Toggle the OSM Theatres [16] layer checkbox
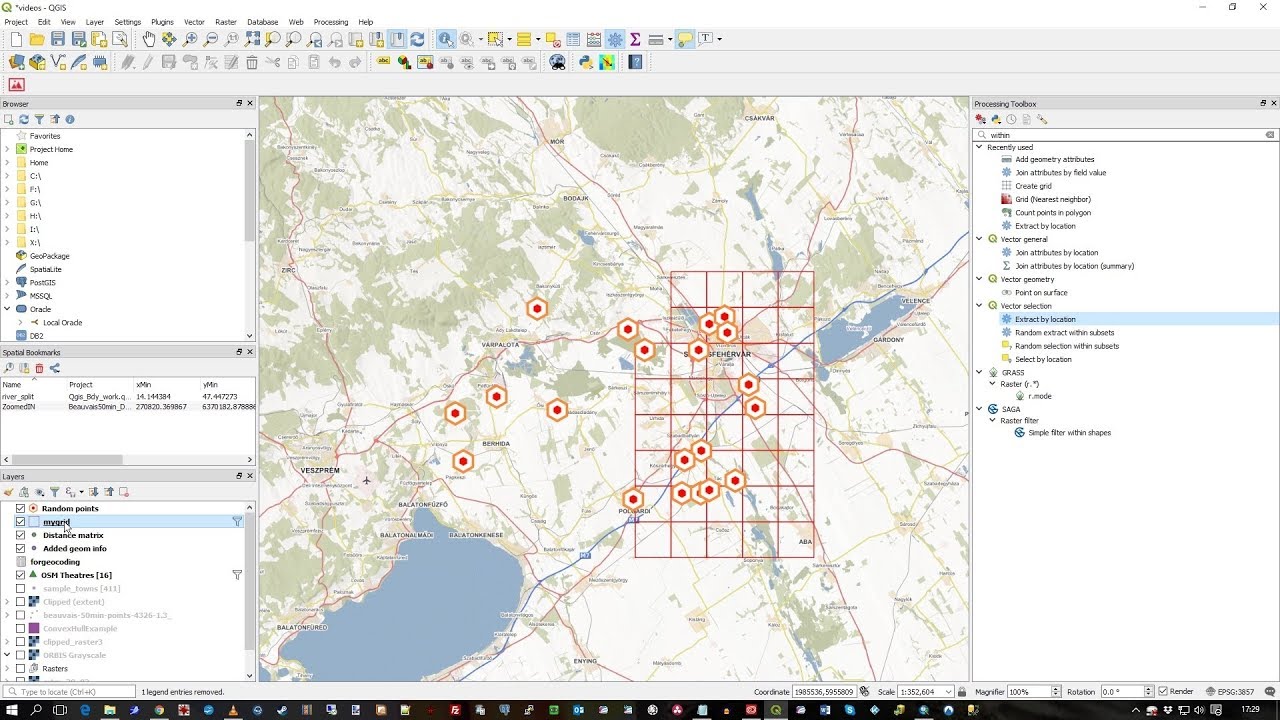 [20, 575]
